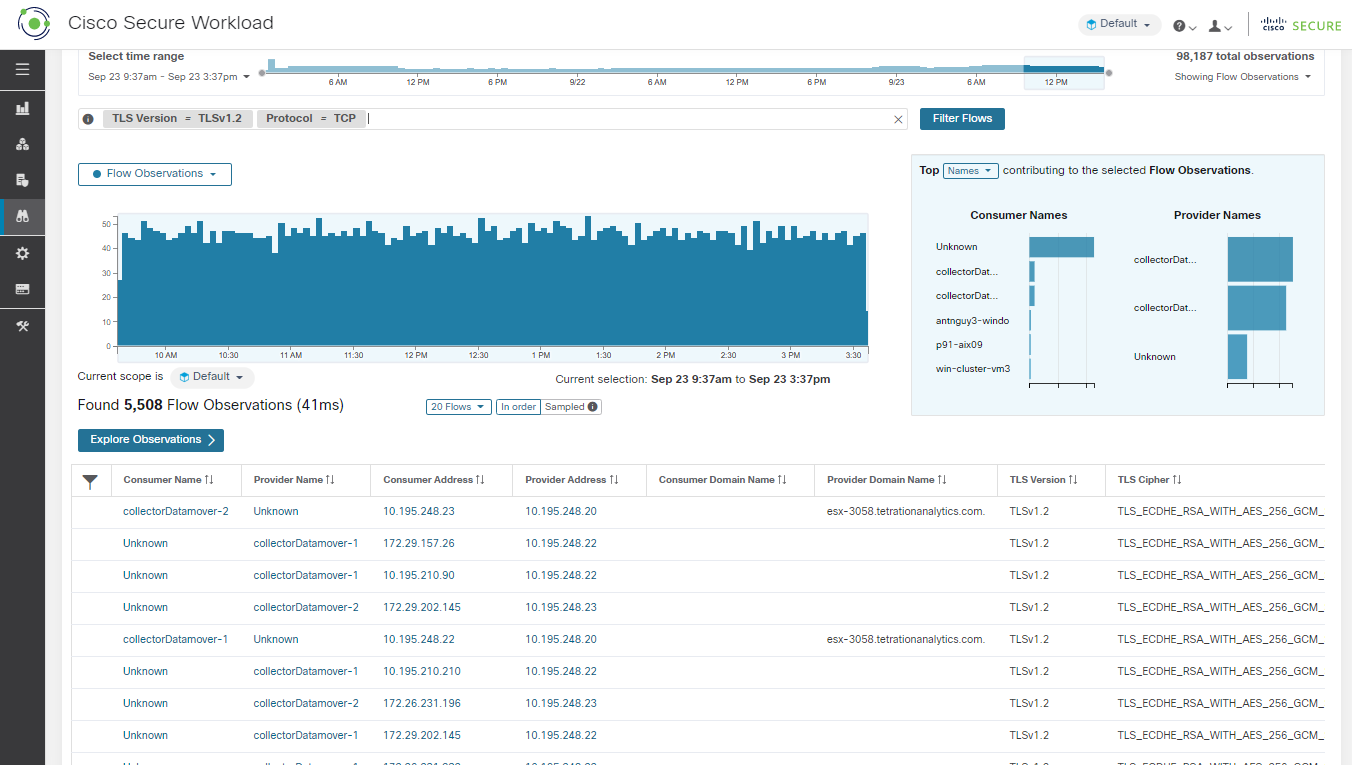1352x765 pixels.
Task: Open the Platform server sidebar icon
Action: 22,289
